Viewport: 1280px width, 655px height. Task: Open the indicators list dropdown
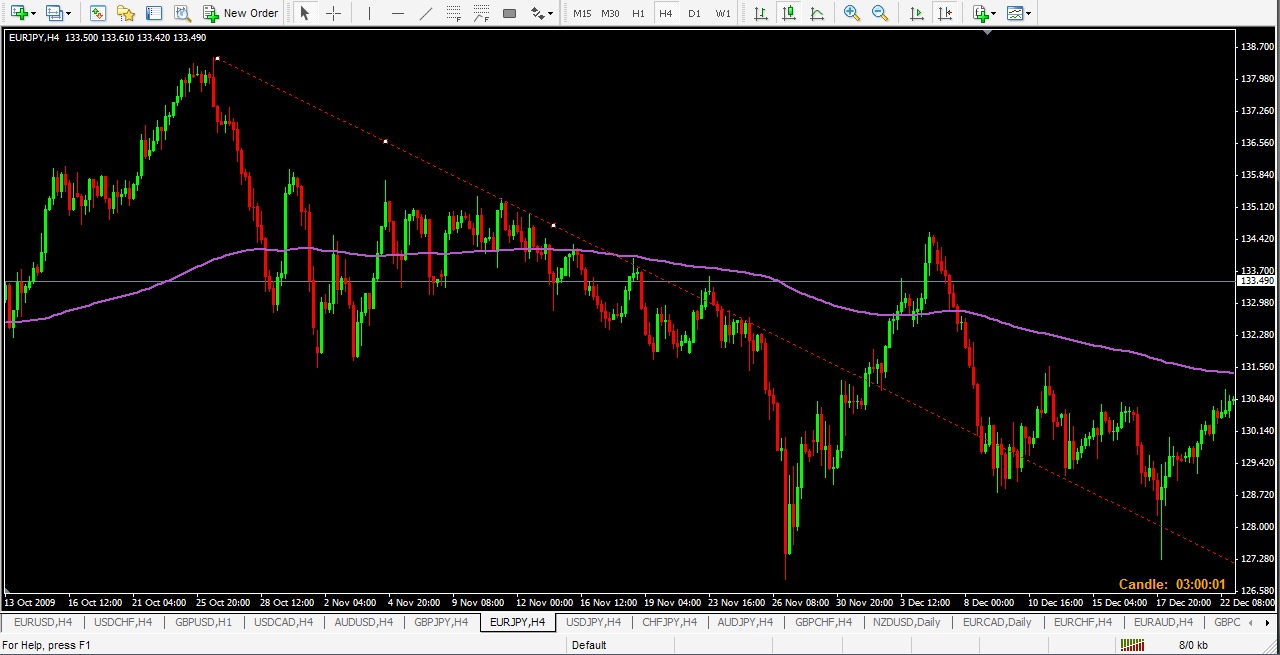994,14
